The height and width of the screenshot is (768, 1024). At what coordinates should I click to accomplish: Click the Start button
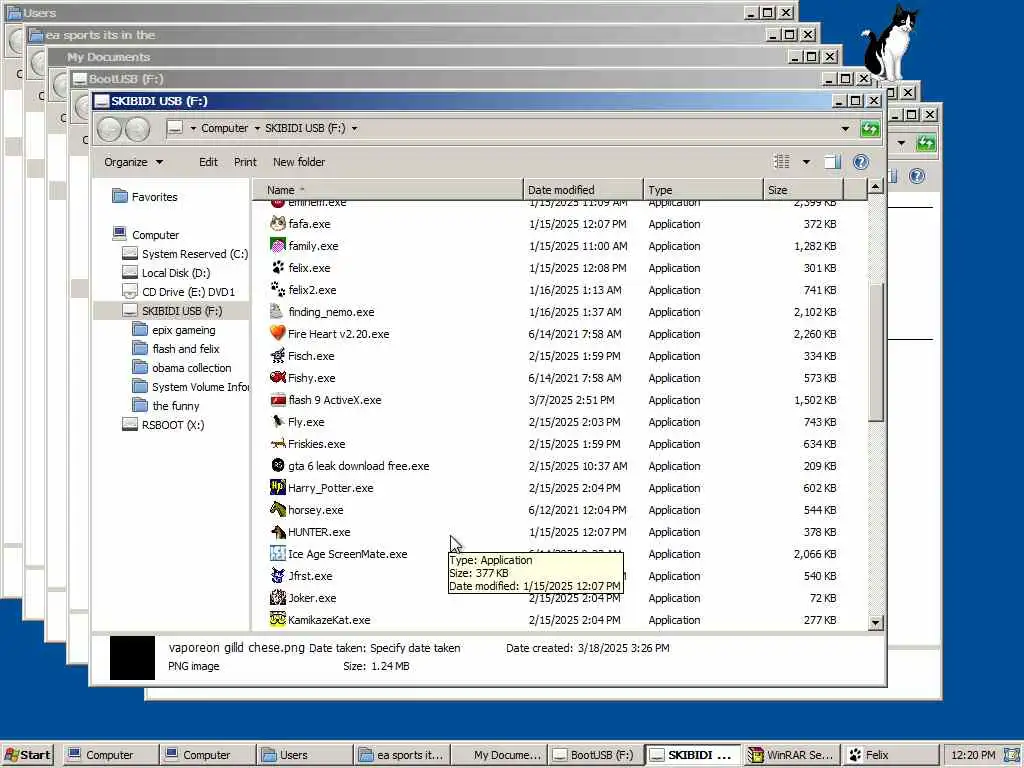tap(27, 755)
